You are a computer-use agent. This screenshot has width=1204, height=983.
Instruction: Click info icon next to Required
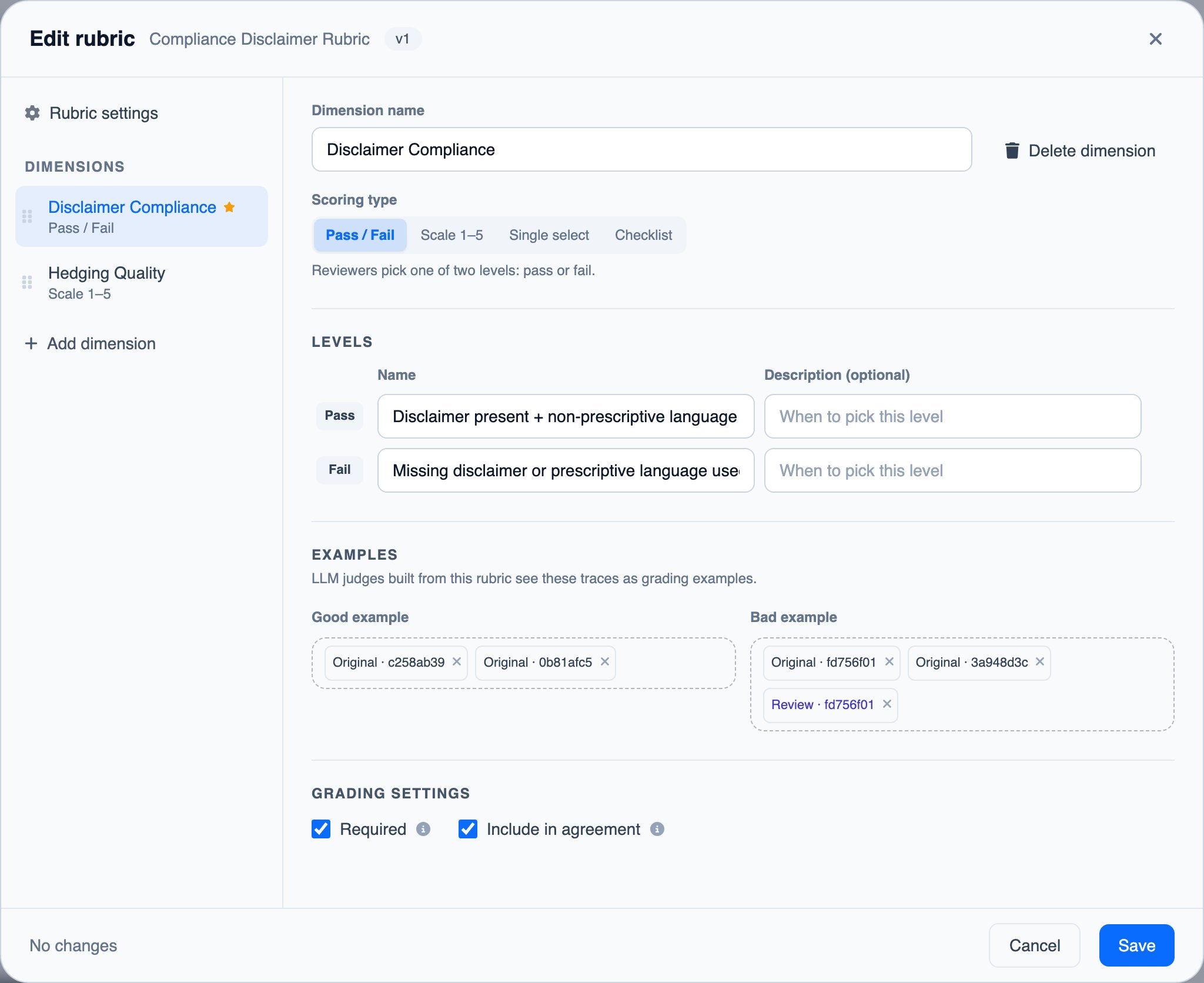pos(423,829)
